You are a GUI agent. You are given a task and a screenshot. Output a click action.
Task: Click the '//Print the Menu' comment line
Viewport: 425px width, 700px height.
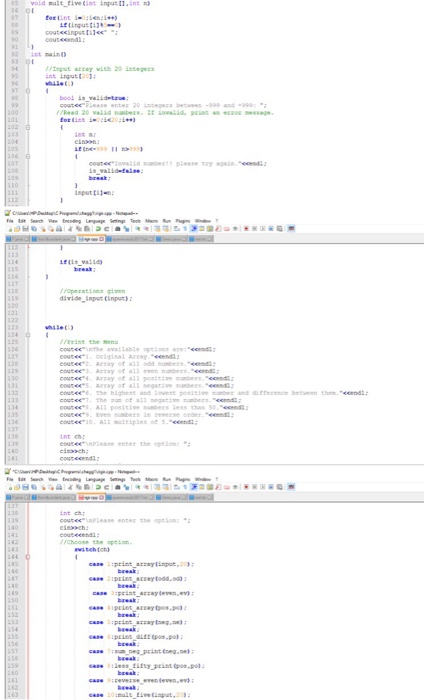coord(89,342)
